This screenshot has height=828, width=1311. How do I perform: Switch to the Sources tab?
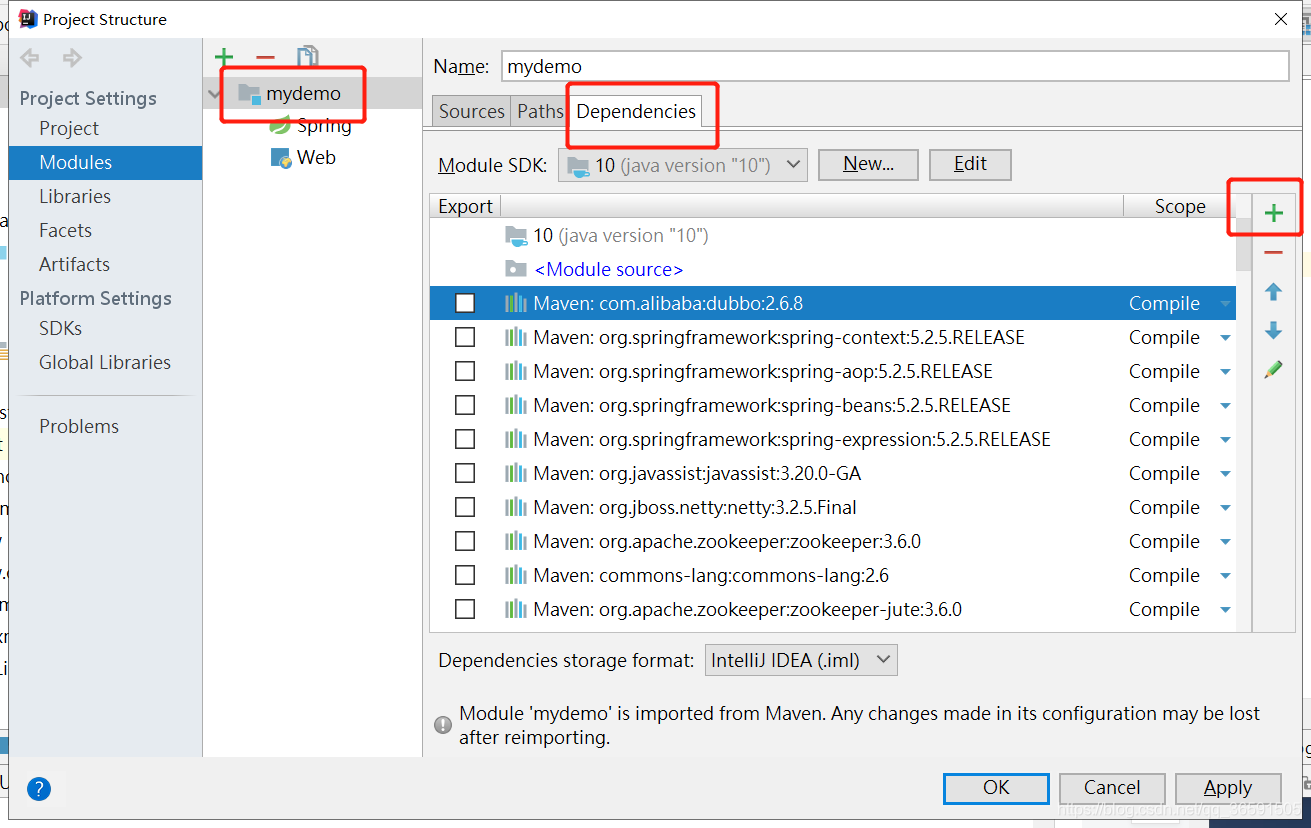pyautogui.click(x=472, y=111)
